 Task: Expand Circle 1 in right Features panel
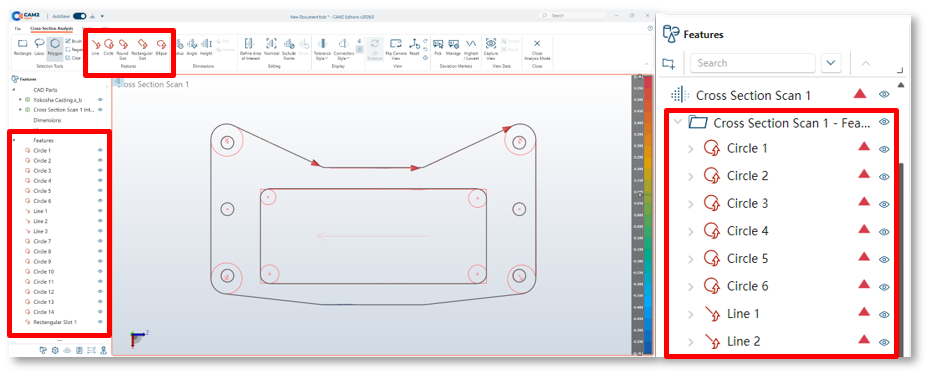pos(691,149)
